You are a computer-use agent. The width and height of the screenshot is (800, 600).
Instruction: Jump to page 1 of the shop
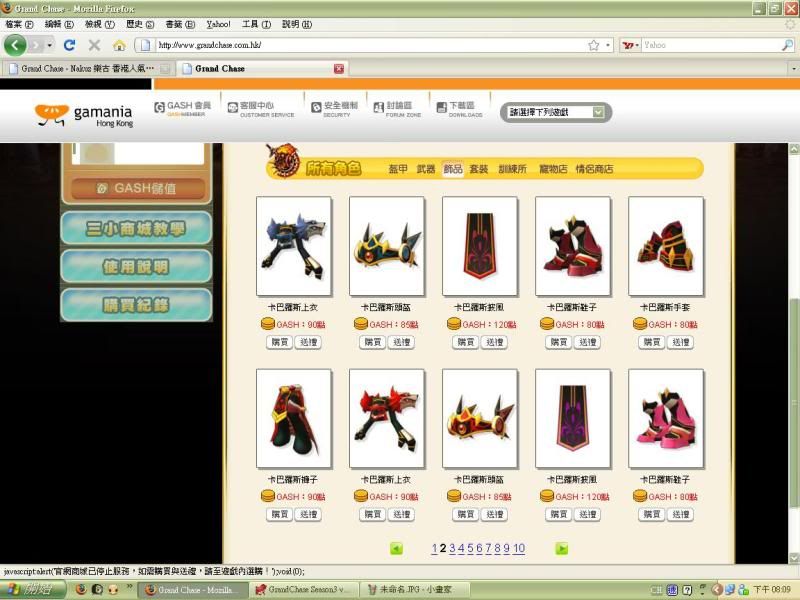(434, 548)
